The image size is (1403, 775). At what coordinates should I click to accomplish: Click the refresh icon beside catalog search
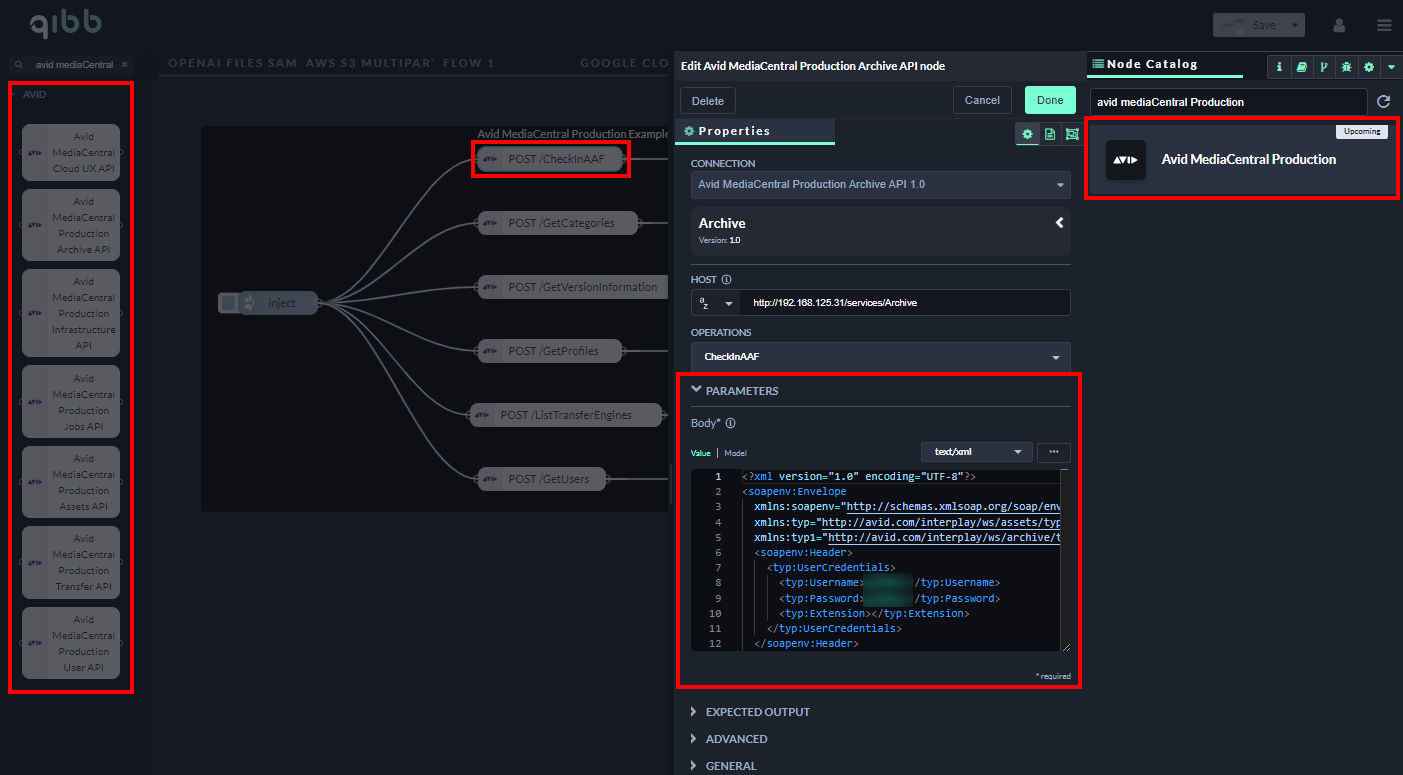(x=1384, y=102)
